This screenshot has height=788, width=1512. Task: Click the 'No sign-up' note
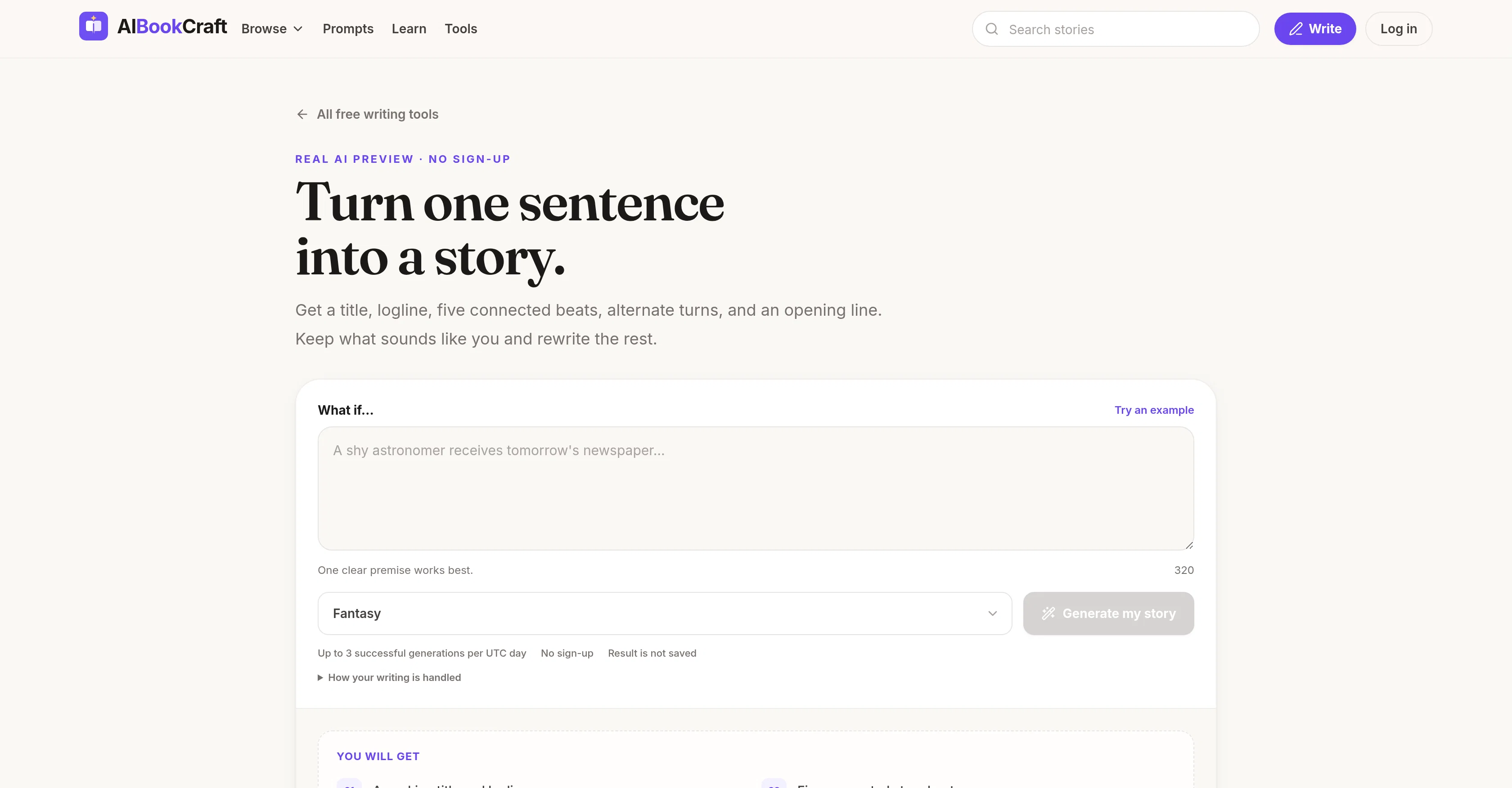click(567, 653)
